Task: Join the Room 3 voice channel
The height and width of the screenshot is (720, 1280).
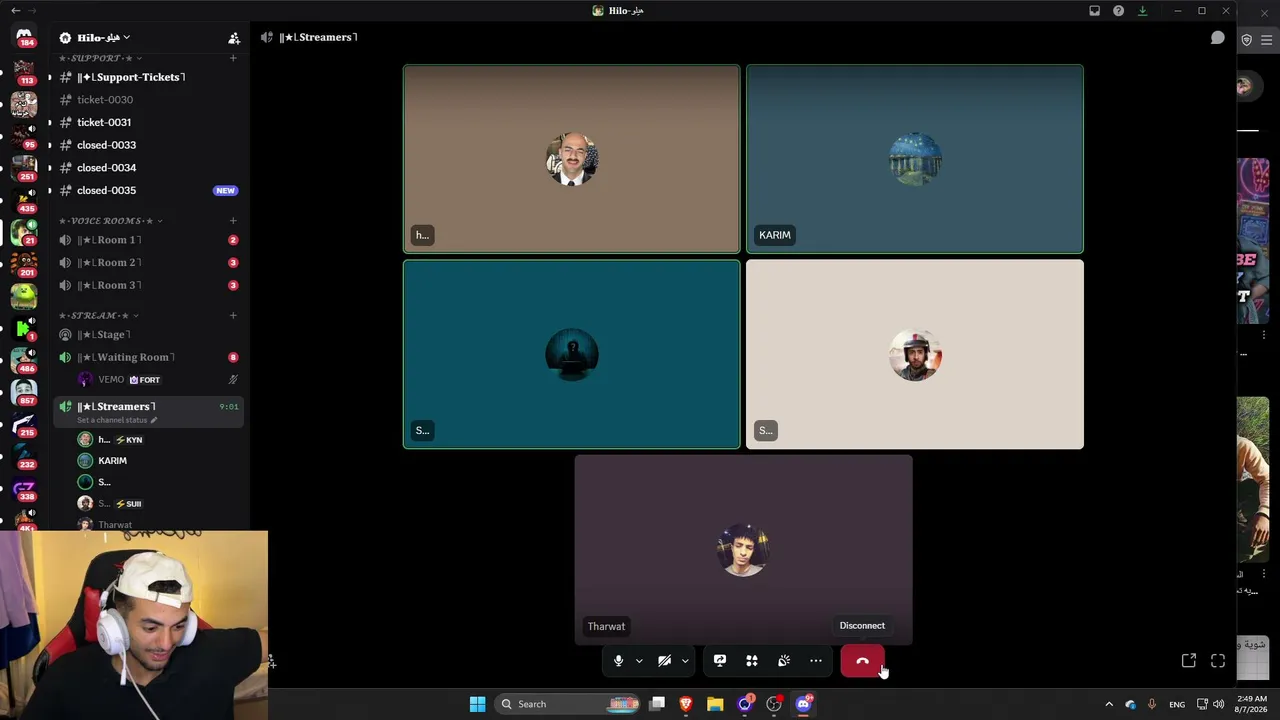Action: point(149,285)
